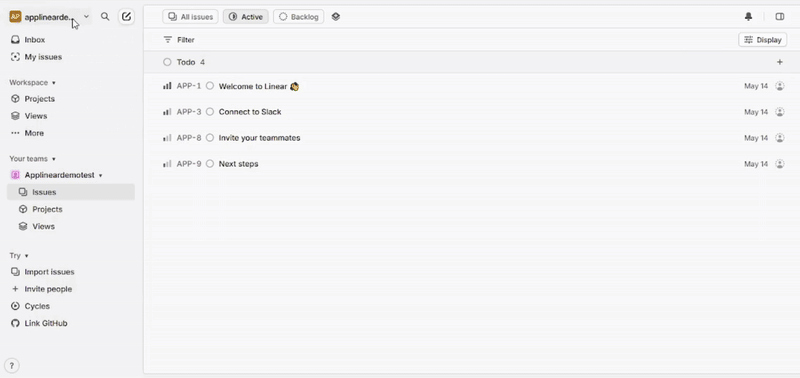Change status circle of Connect to Slack
Viewport: 800px width, 378px height.
point(210,112)
